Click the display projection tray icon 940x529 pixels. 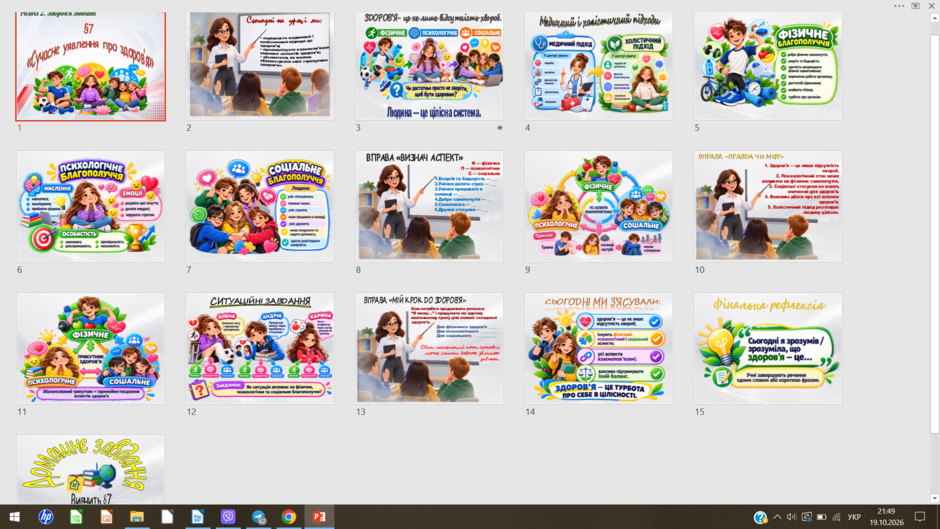(806, 517)
